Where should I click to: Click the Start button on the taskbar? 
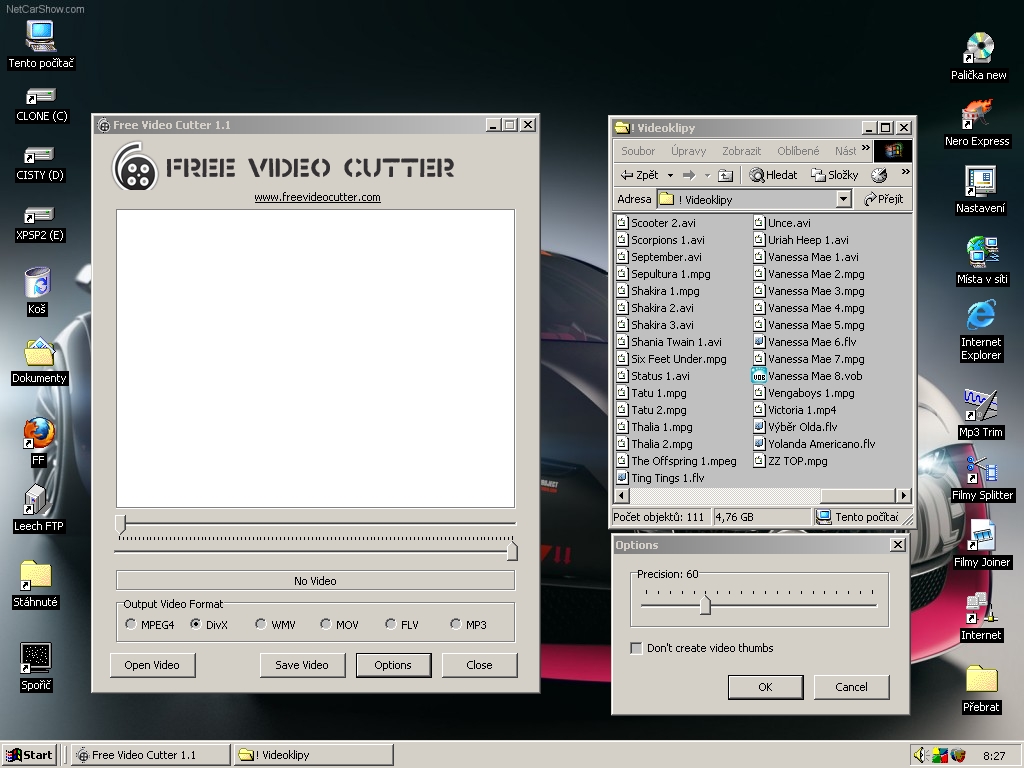click(x=29, y=755)
